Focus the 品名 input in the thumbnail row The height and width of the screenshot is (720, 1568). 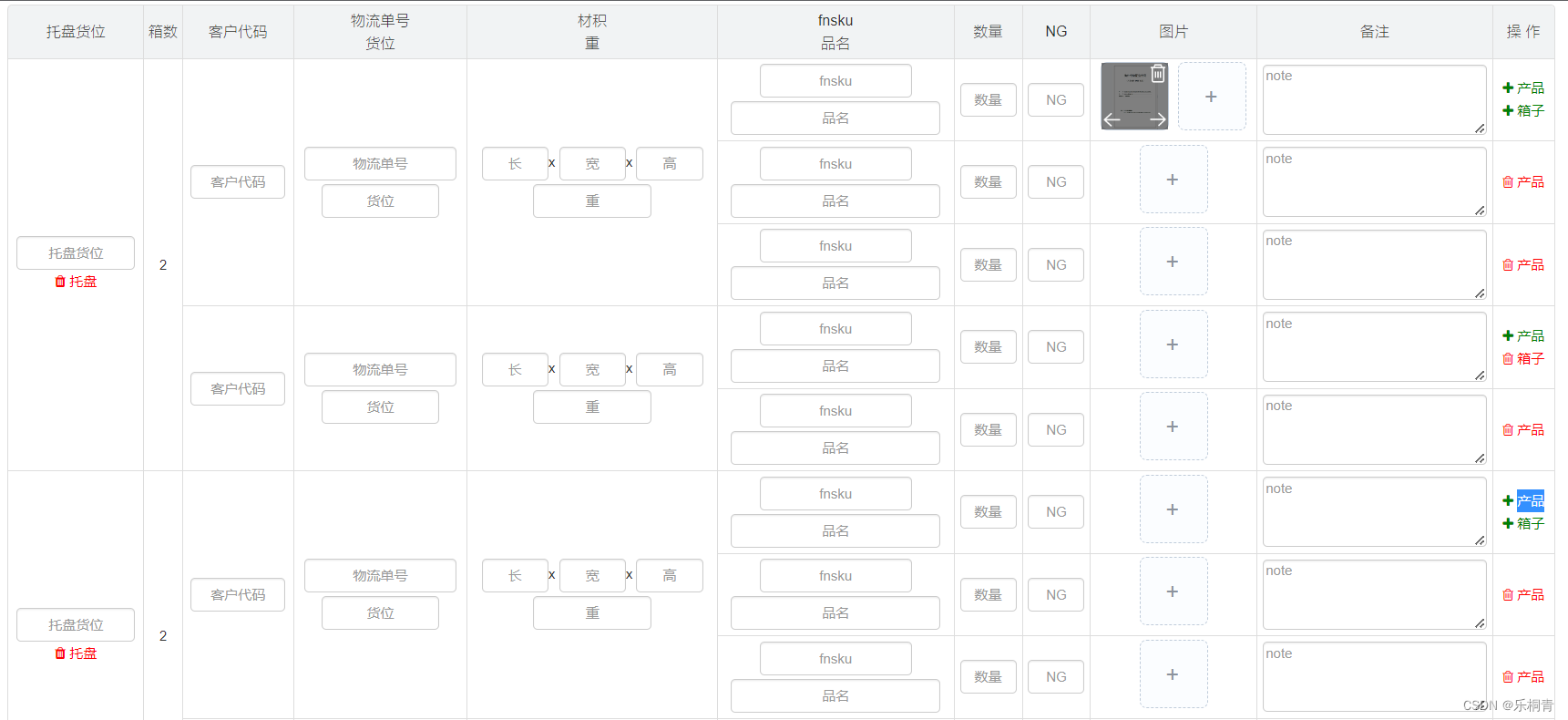(x=835, y=118)
